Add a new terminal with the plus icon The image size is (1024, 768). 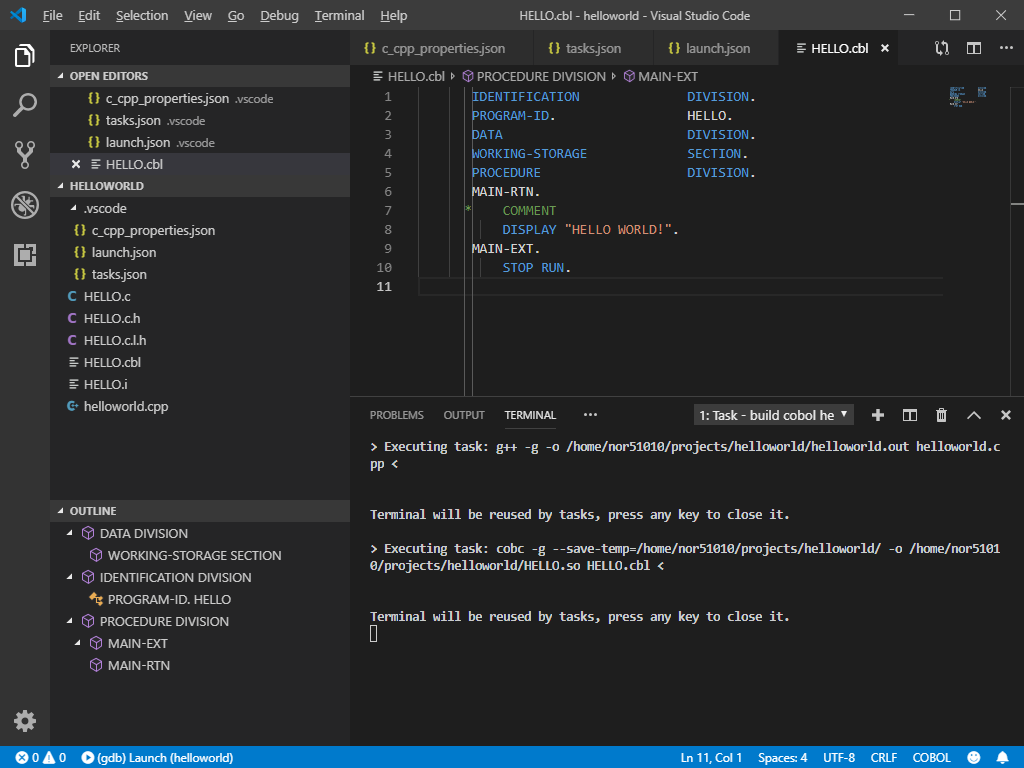(877, 414)
